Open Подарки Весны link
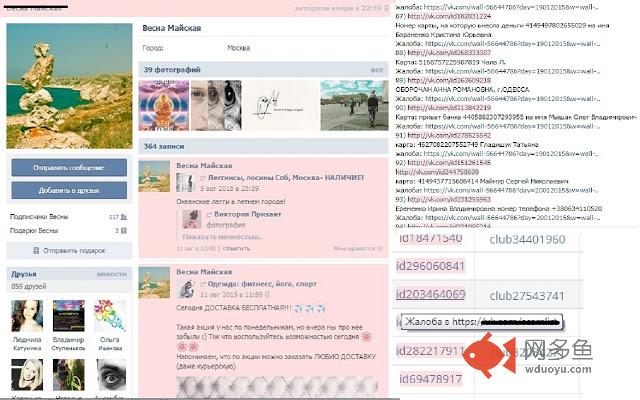This screenshot has height=400, width=640. click(34, 231)
